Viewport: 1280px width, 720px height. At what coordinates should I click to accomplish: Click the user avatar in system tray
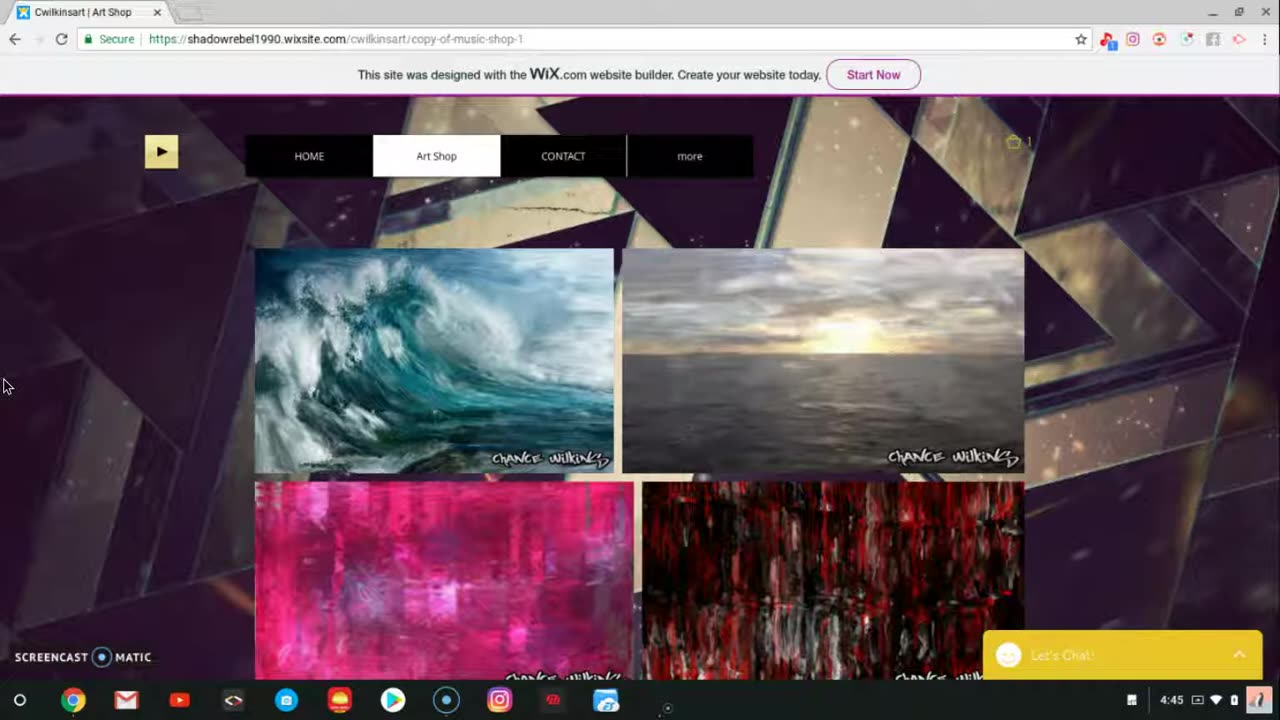(x=1259, y=700)
